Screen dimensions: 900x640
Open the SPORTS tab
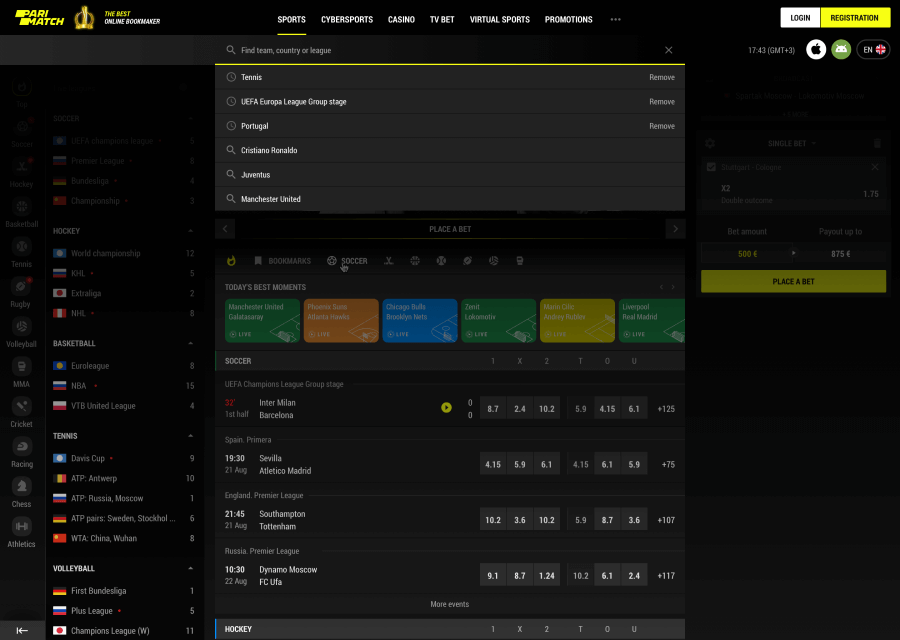coord(292,20)
